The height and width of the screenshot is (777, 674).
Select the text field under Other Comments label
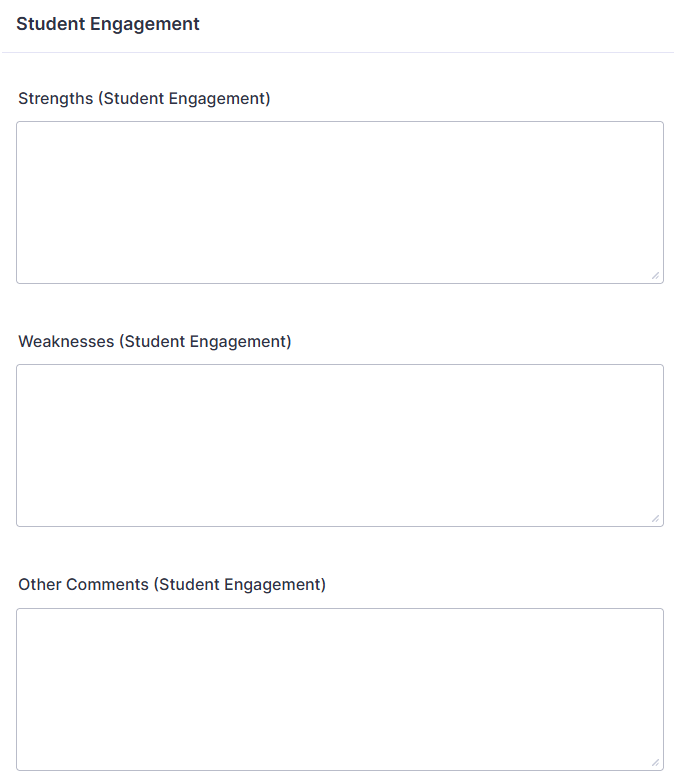click(340, 689)
